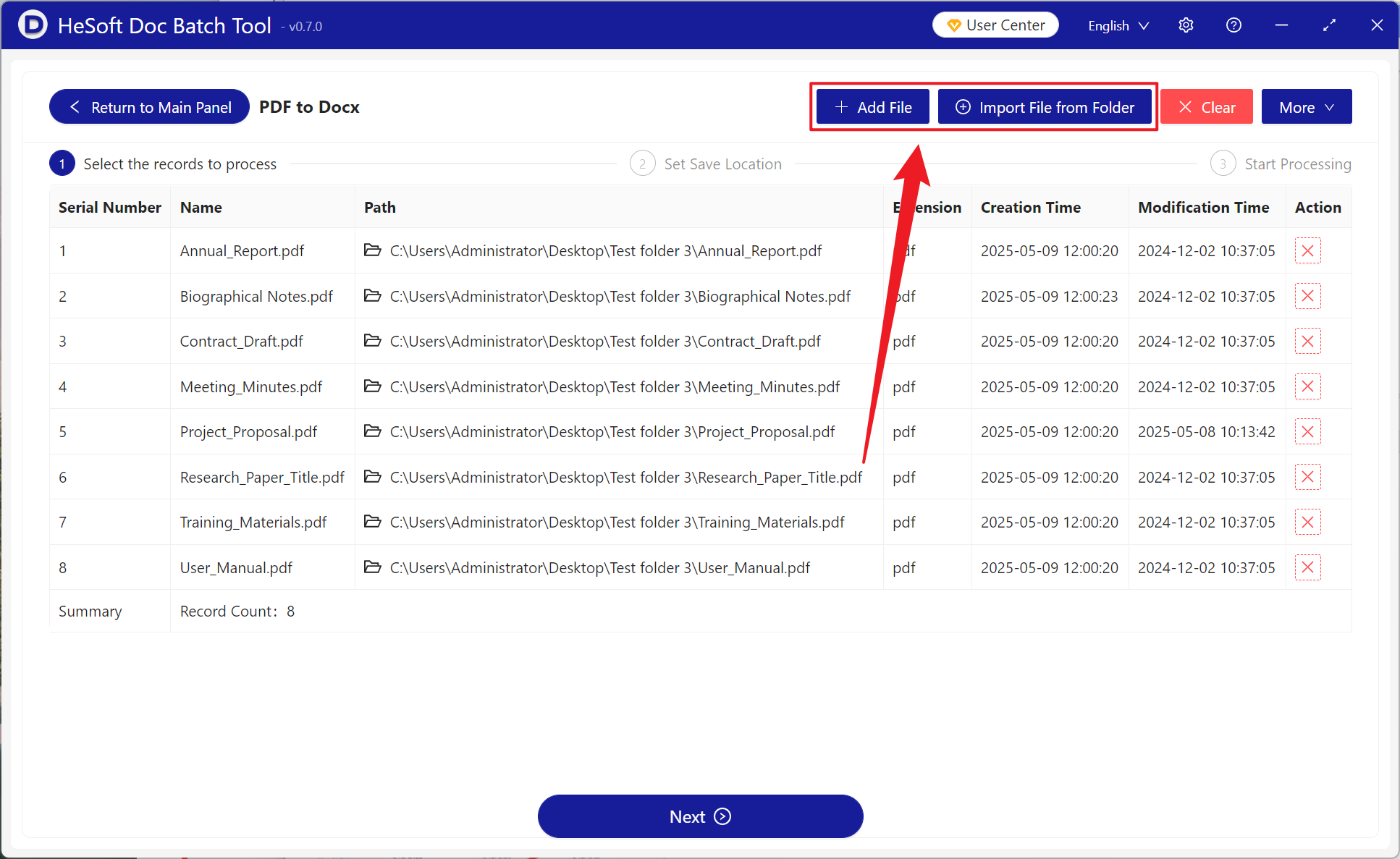Select step 1 Select the records to process
1400x859 pixels.
click(x=163, y=164)
